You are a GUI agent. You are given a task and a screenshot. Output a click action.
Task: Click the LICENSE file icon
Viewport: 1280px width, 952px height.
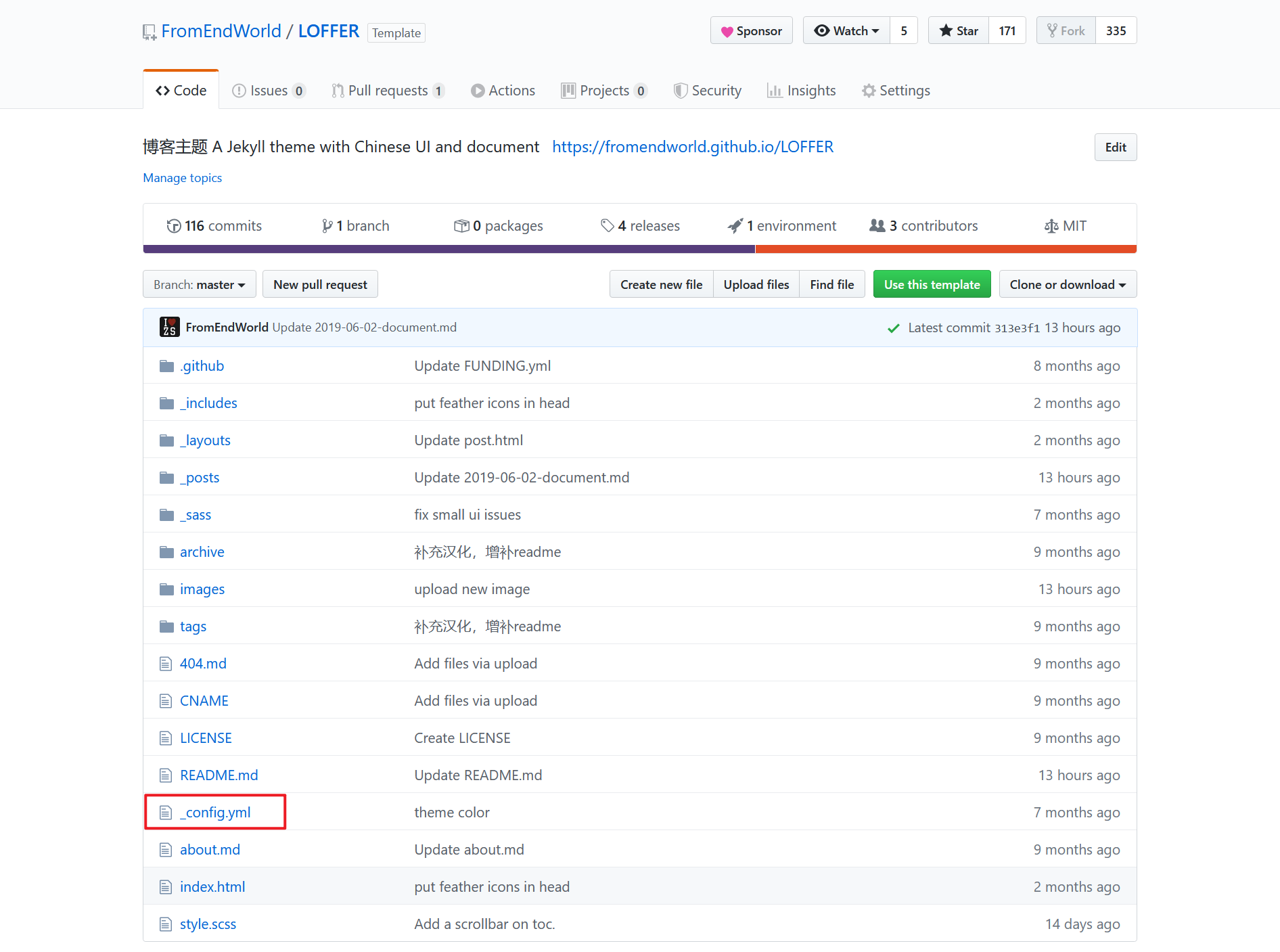166,738
